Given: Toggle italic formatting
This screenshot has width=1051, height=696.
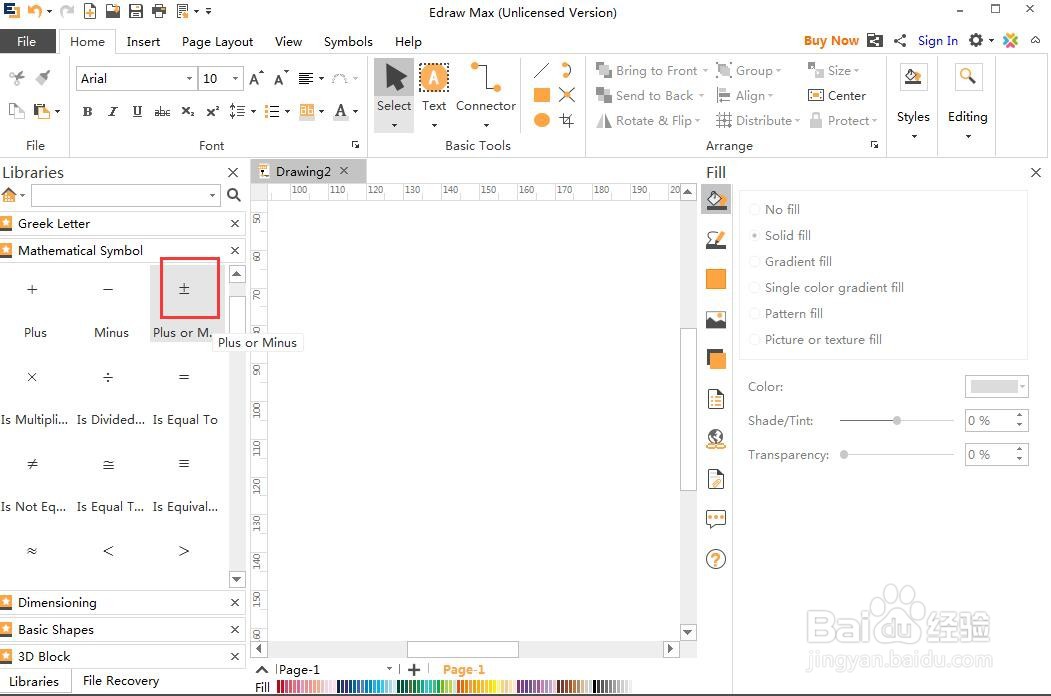Looking at the screenshot, I should [113, 111].
